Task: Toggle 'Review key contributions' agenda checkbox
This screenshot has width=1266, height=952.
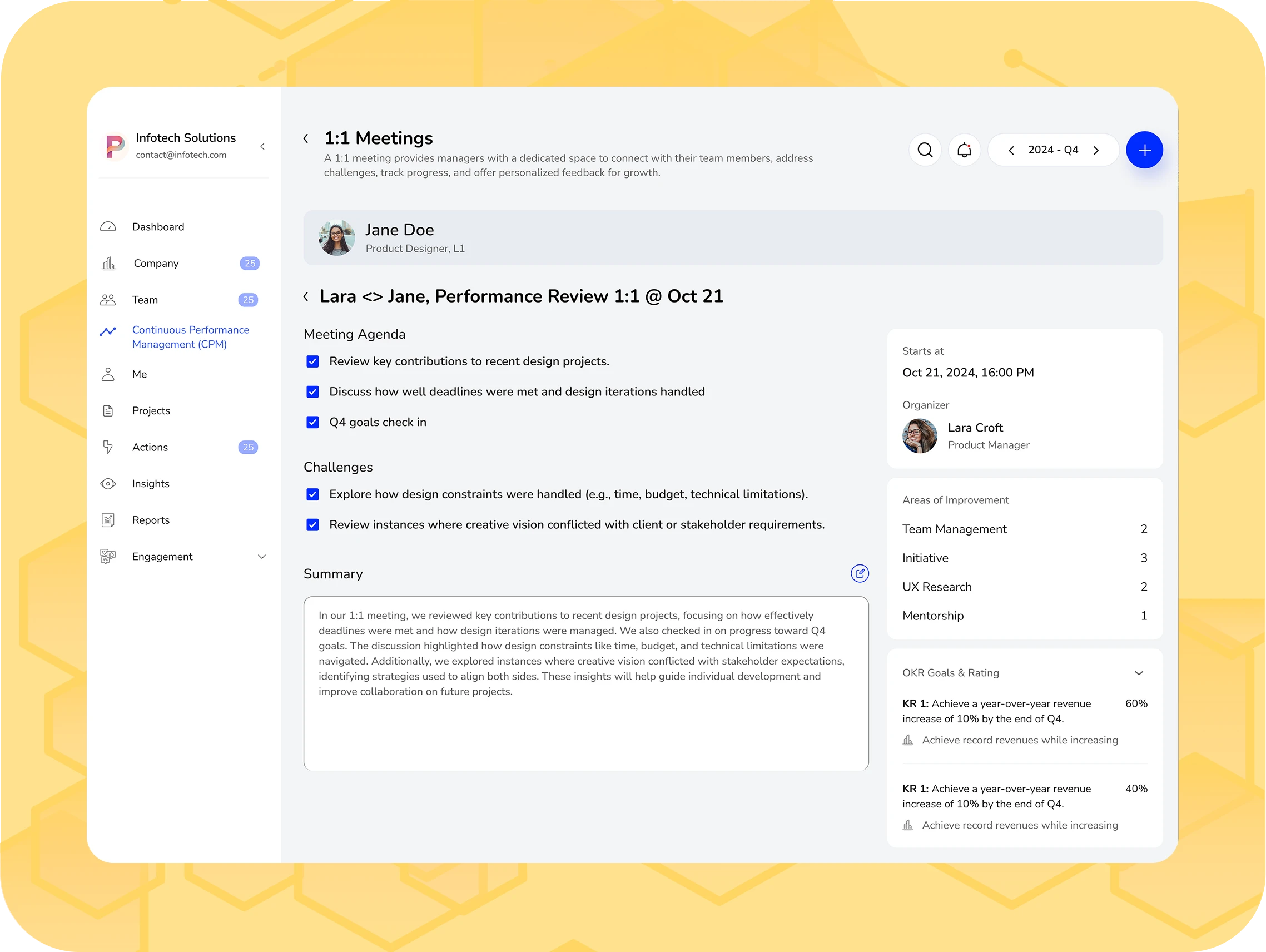Action: point(312,361)
